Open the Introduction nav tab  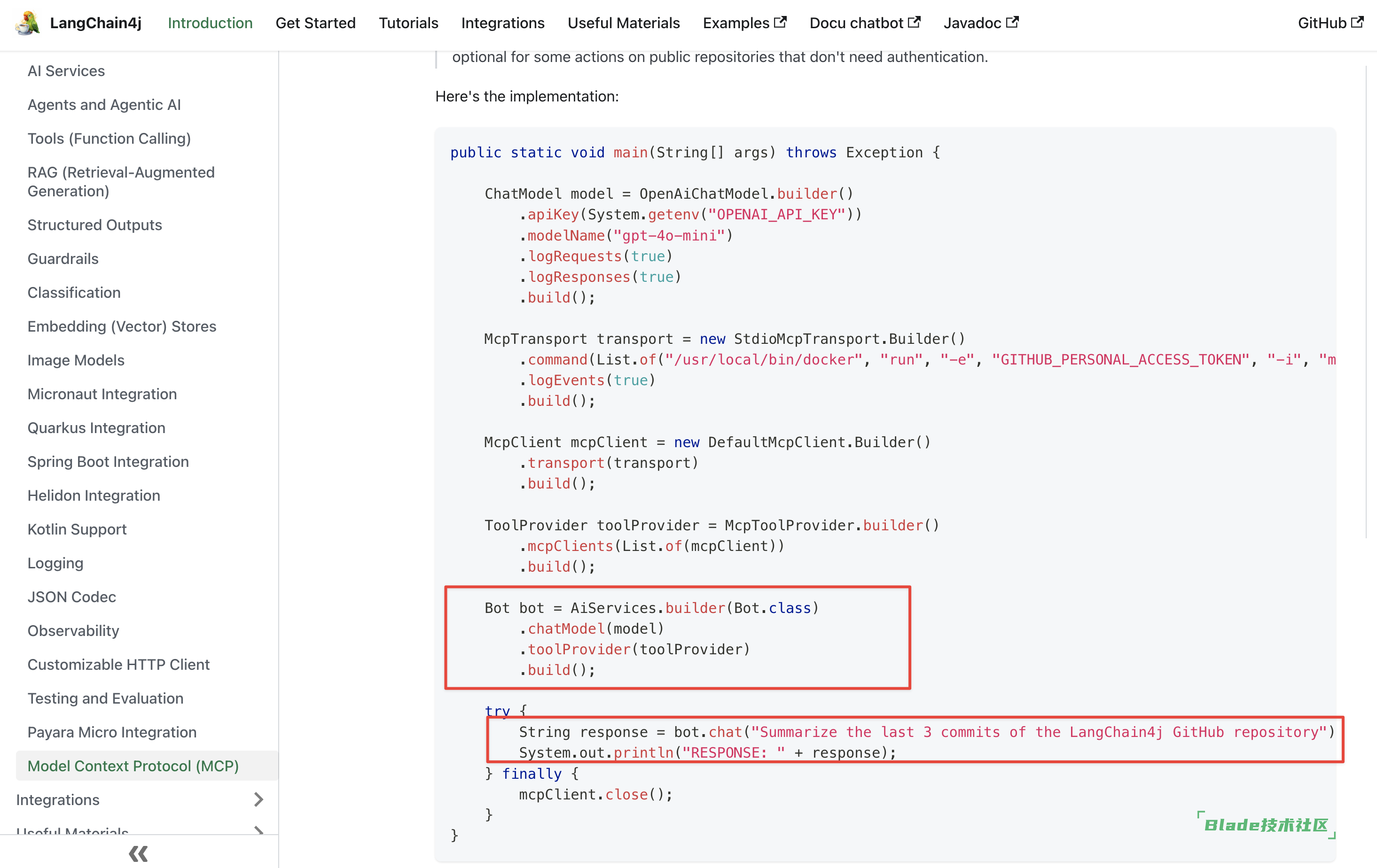[210, 23]
